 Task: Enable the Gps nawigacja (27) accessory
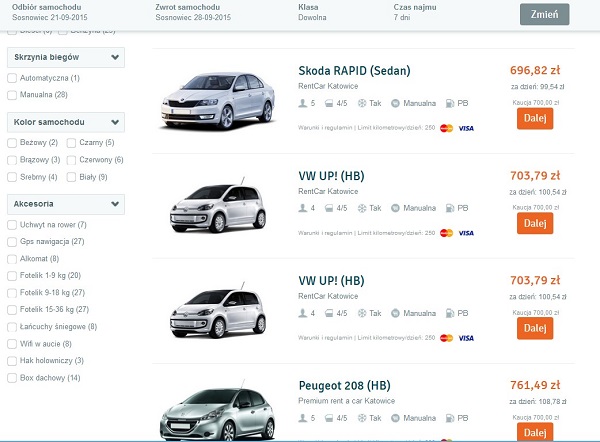[12, 241]
